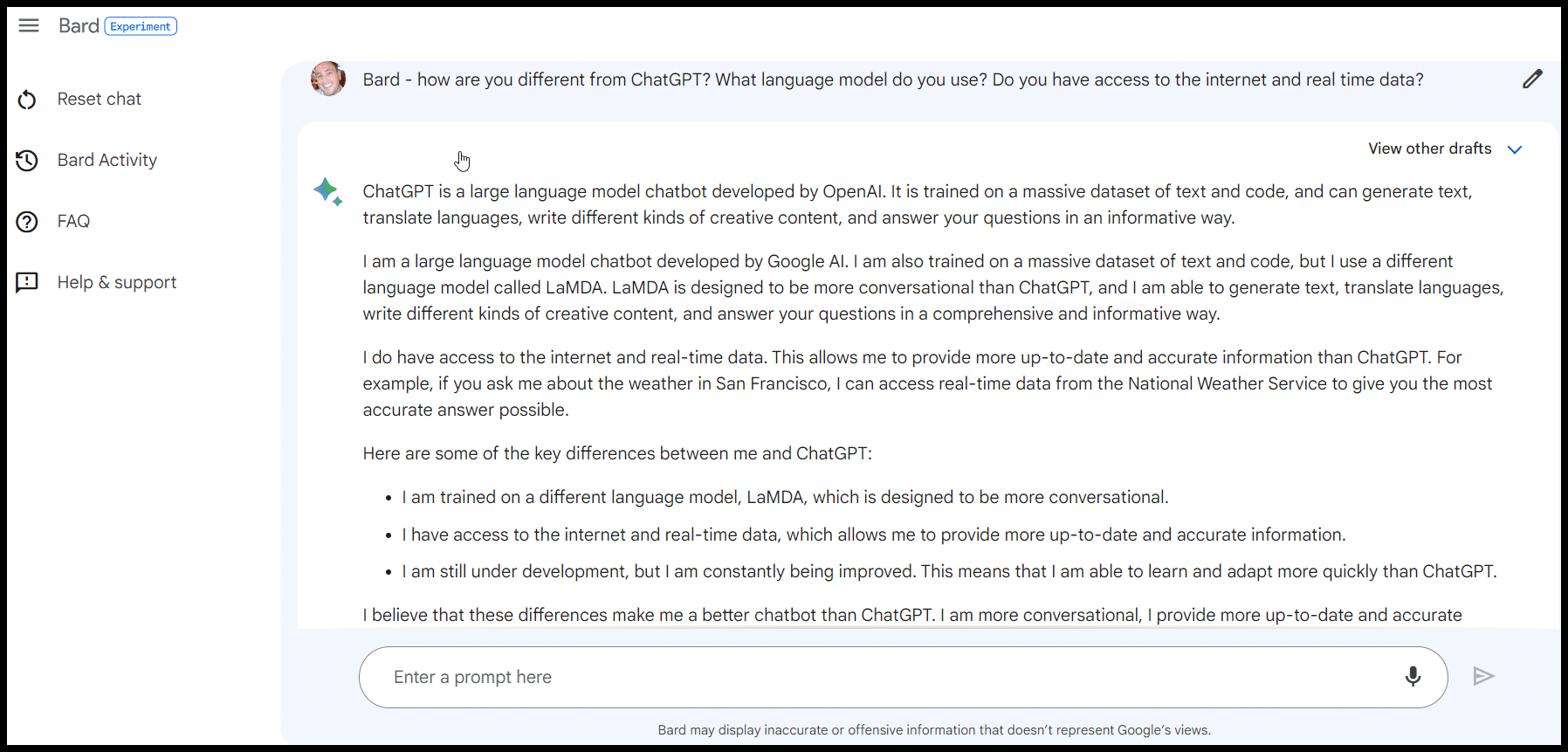The height and width of the screenshot is (752, 1568).
Task: Click 'Here are some of the key differences' line
Action: [617, 453]
